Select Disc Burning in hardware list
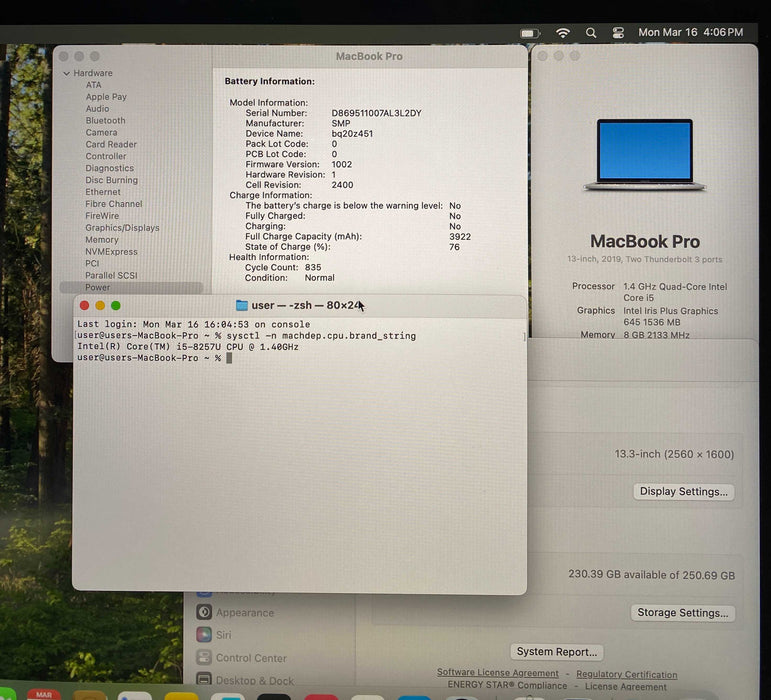 click(x=112, y=180)
